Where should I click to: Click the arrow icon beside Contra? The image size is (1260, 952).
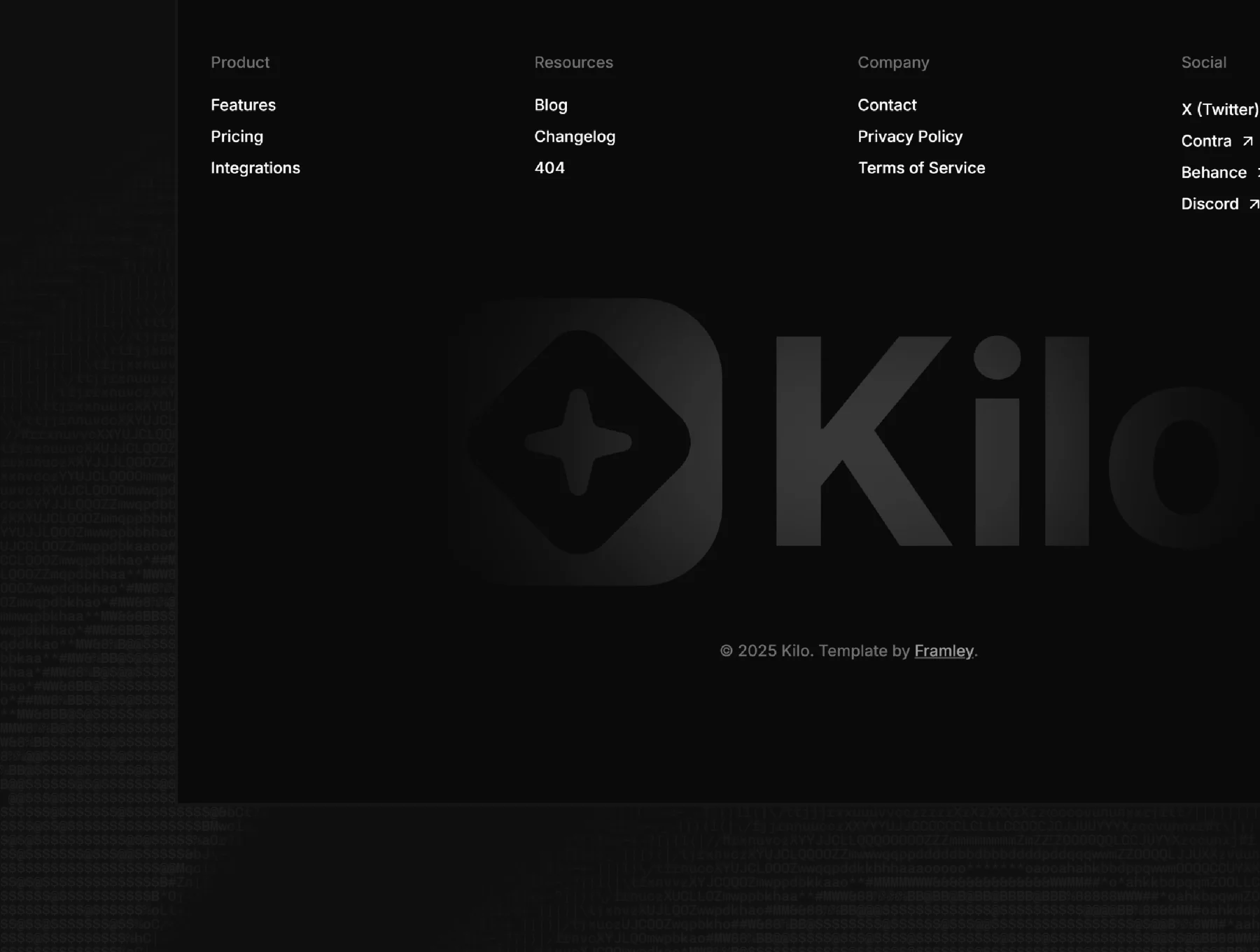pyautogui.click(x=1247, y=141)
